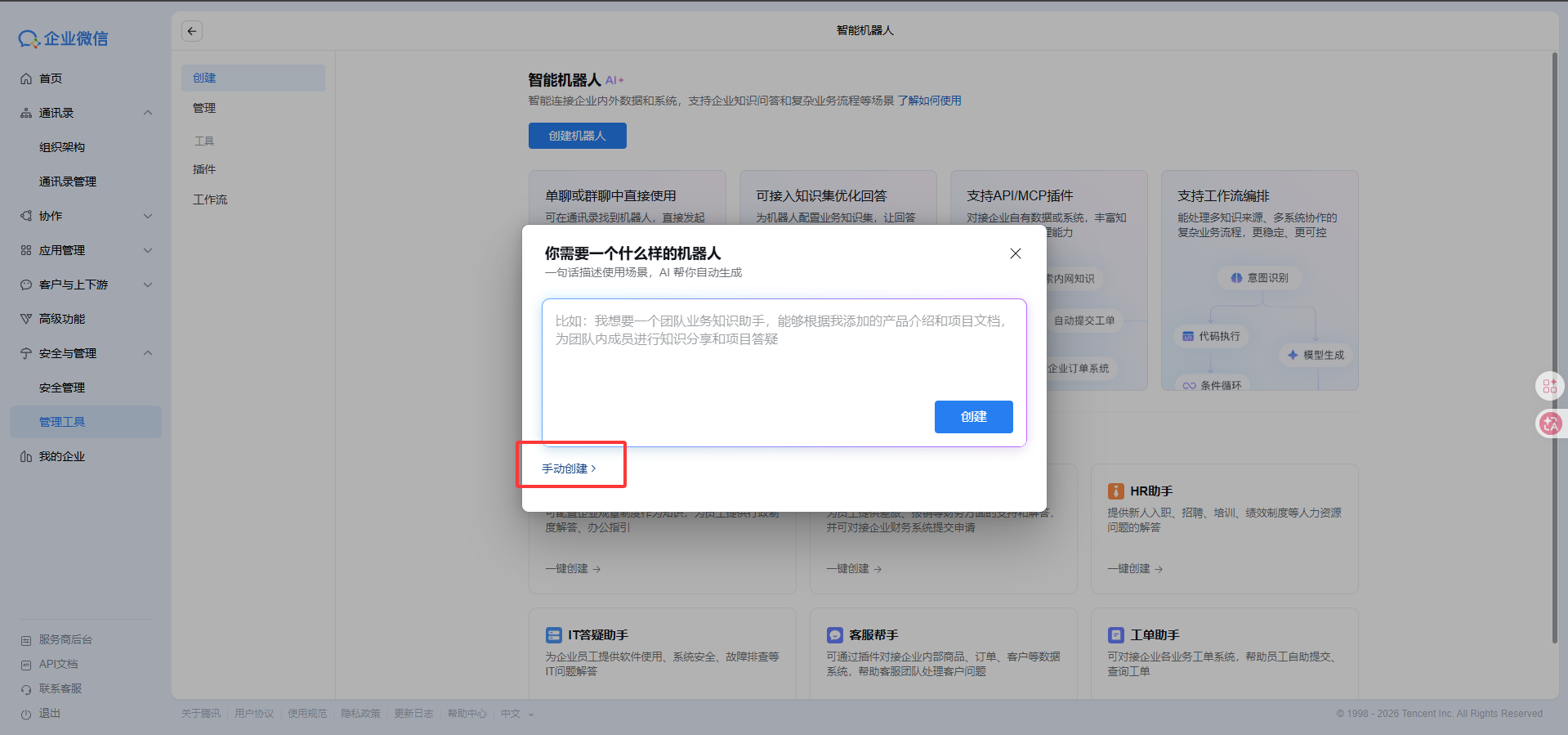Open 组织架构
Image resolution: width=1568 pixels, height=735 pixels.
click(62, 147)
